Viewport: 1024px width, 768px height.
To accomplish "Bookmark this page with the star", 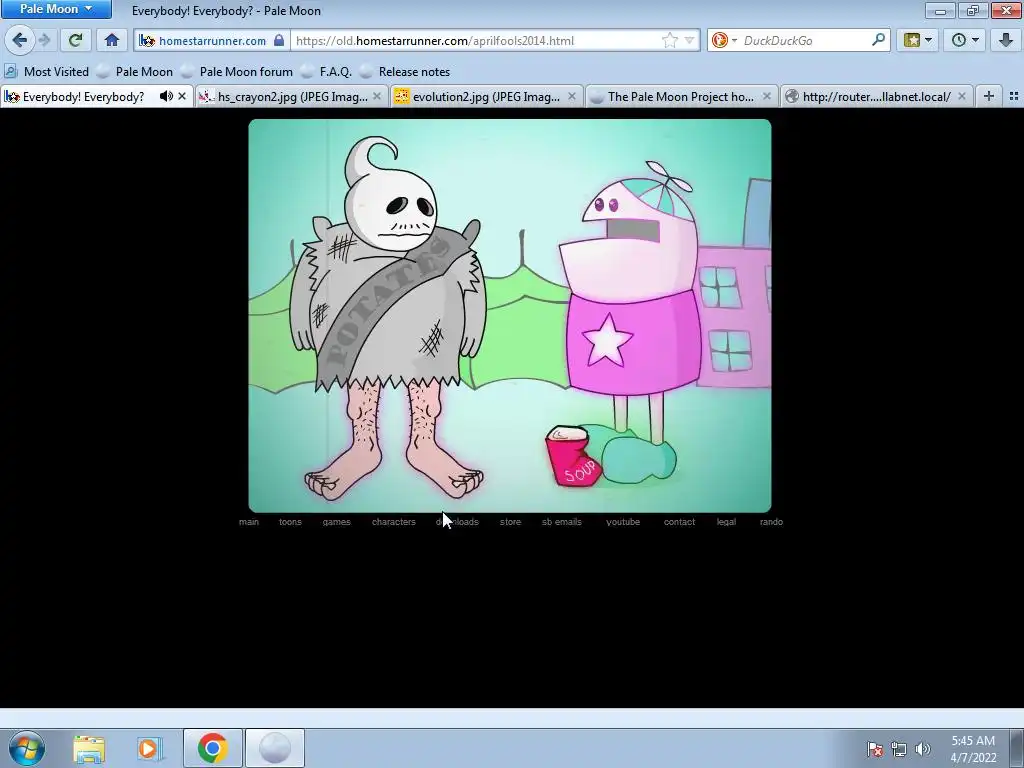I will pos(669,40).
